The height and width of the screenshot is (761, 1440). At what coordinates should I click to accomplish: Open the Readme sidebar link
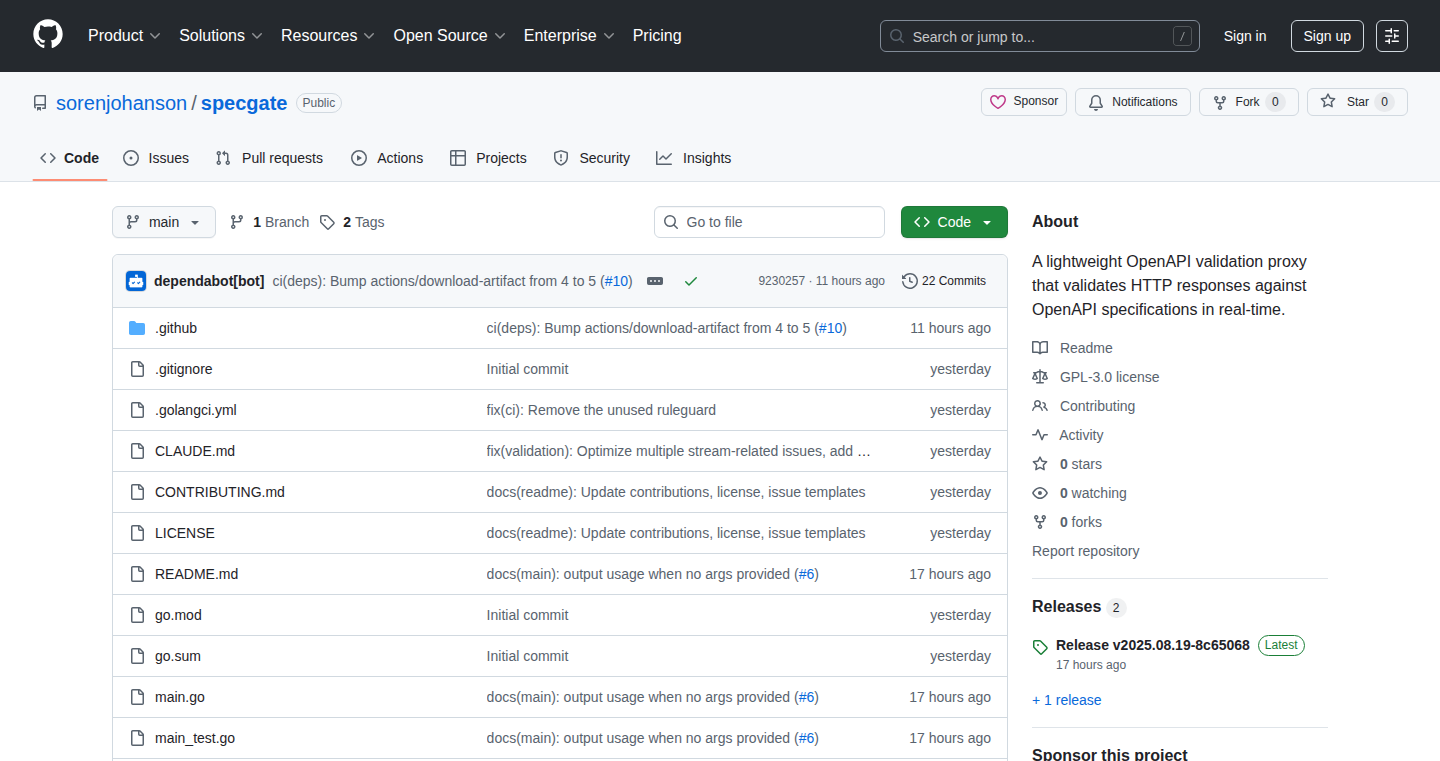pyautogui.click(x=1072, y=348)
